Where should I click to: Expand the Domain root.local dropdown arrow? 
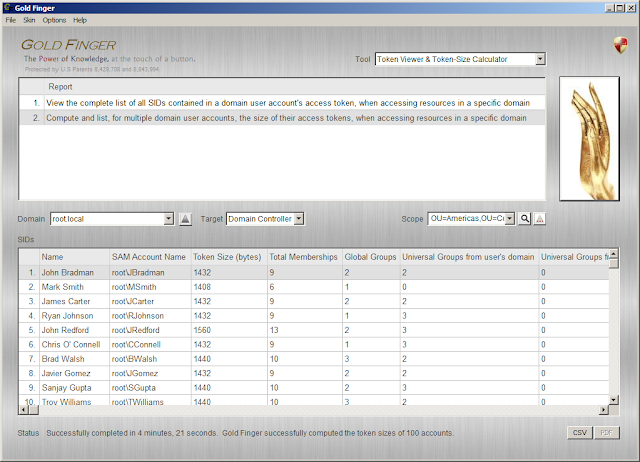coord(169,219)
